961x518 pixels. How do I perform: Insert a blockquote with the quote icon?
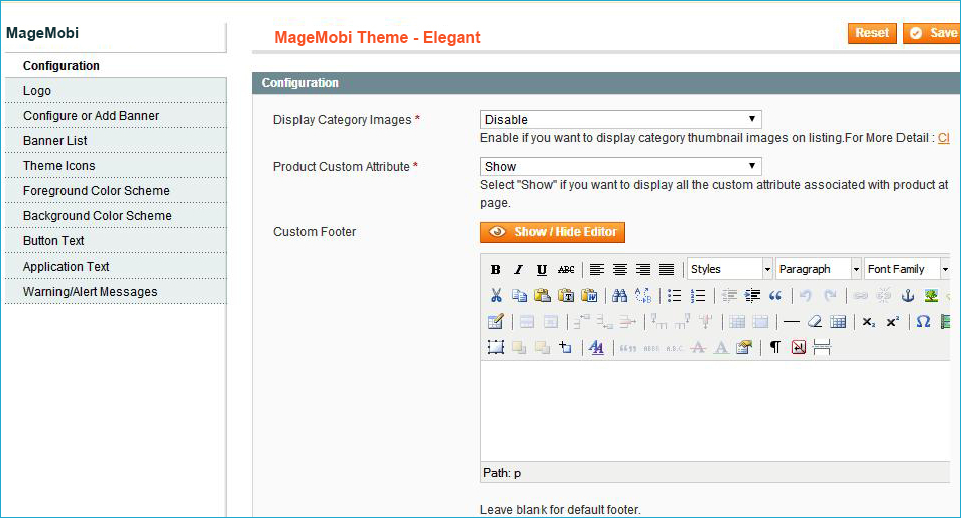(775, 295)
